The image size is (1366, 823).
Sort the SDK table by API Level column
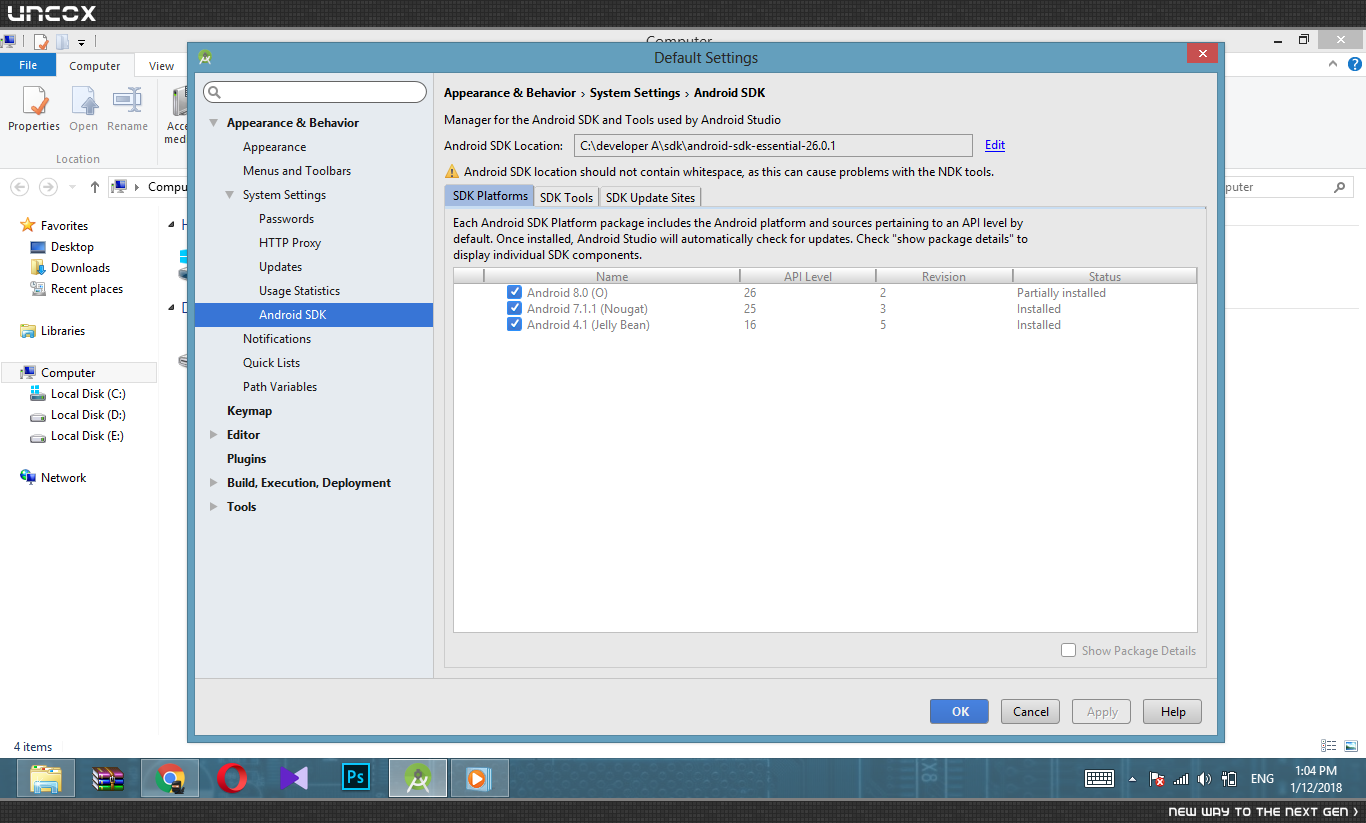tap(808, 277)
